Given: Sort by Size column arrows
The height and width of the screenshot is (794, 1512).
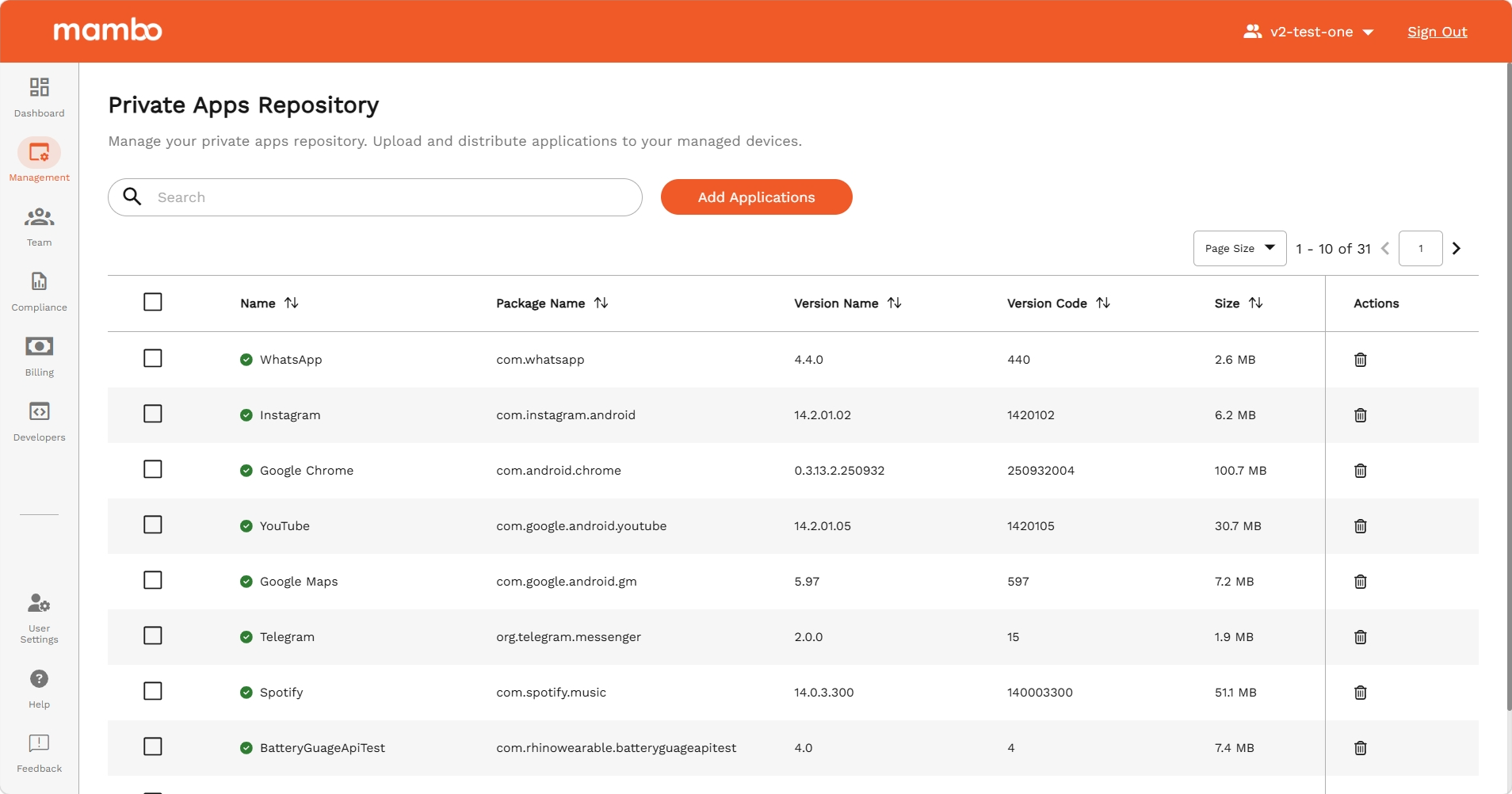Looking at the screenshot, I should (1256, 303).
